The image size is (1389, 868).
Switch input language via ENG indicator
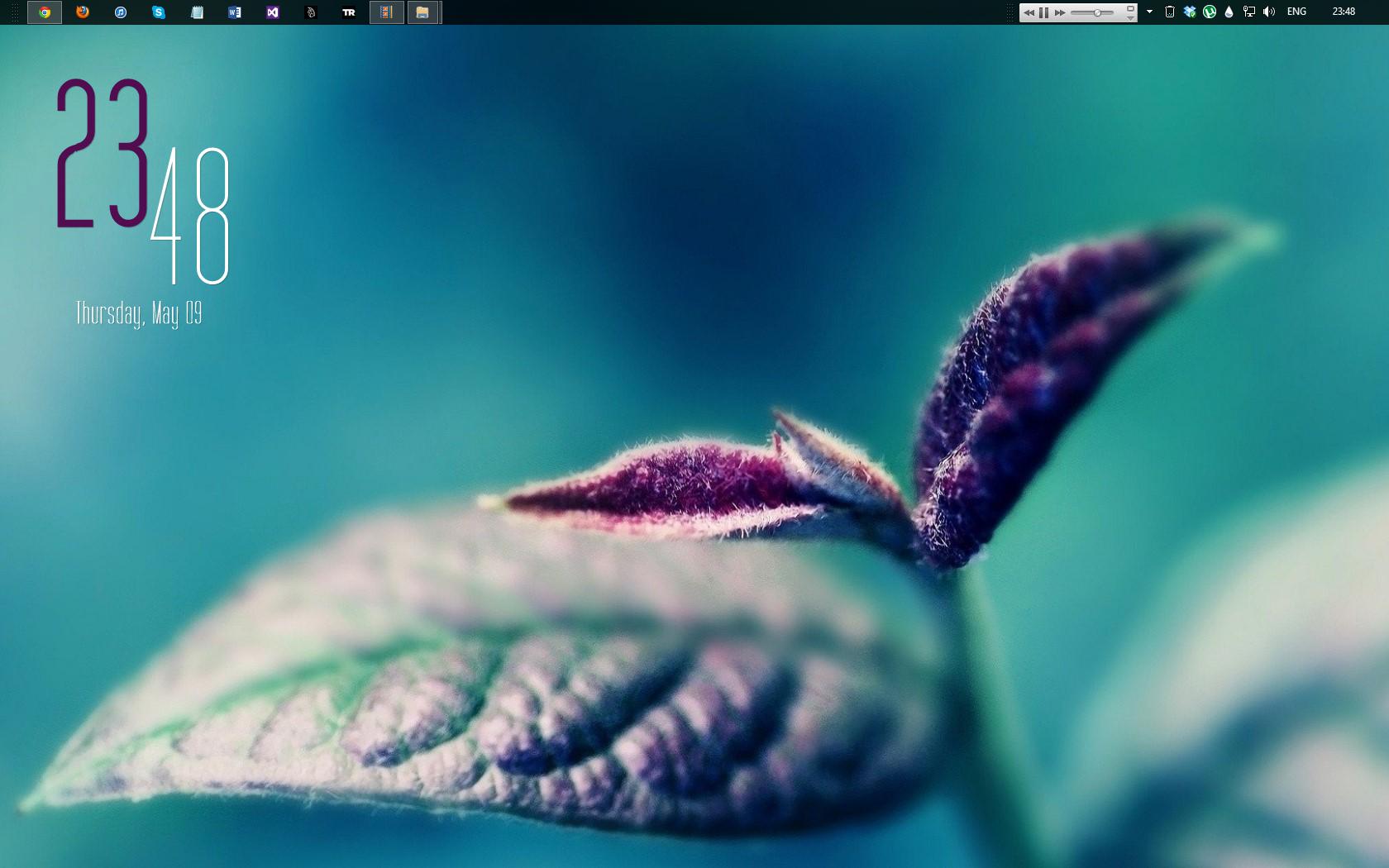tap(1296, 12)
